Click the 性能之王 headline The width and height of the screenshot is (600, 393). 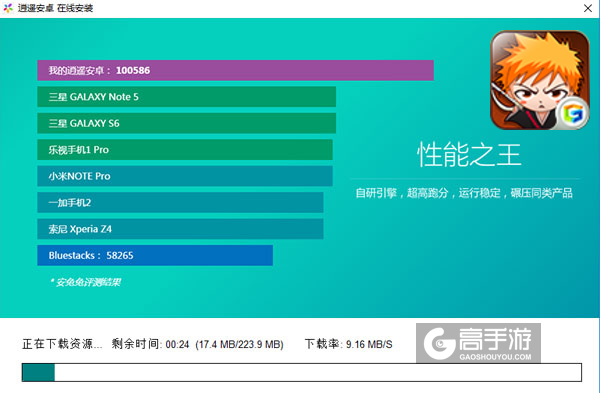pos(469,155)
